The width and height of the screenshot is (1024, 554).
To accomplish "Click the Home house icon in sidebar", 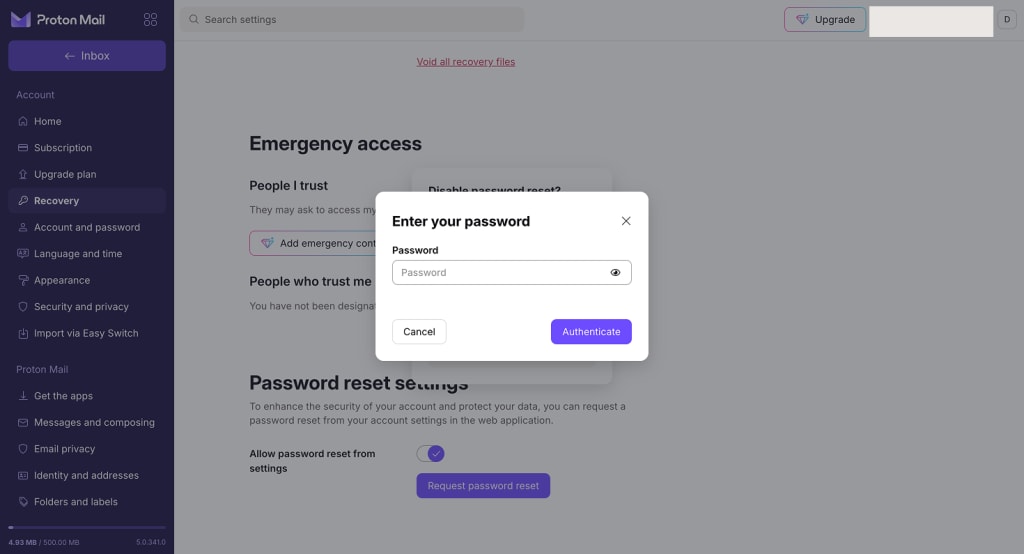I will 23,121.
